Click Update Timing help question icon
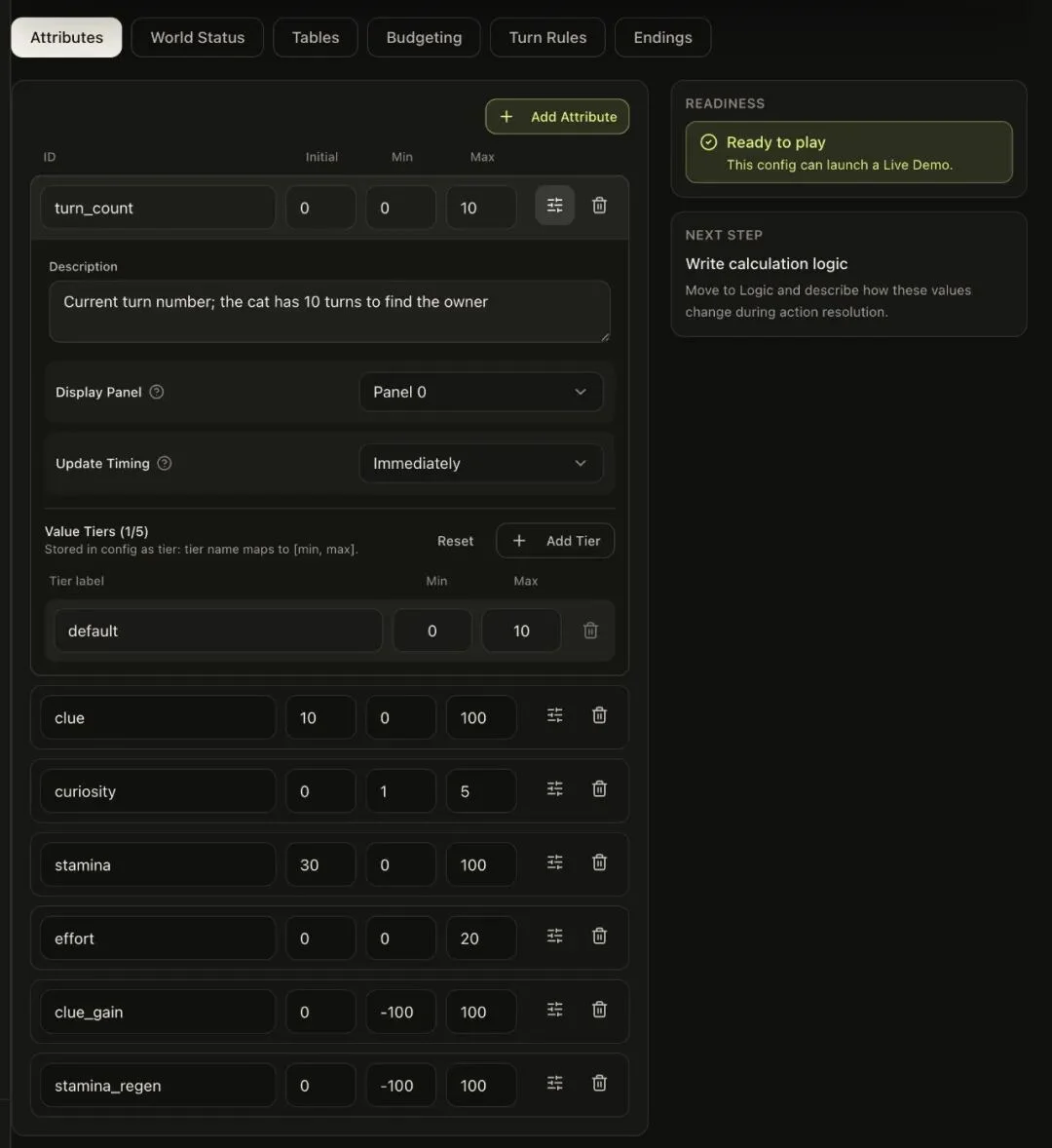 (x=165, y=463)
